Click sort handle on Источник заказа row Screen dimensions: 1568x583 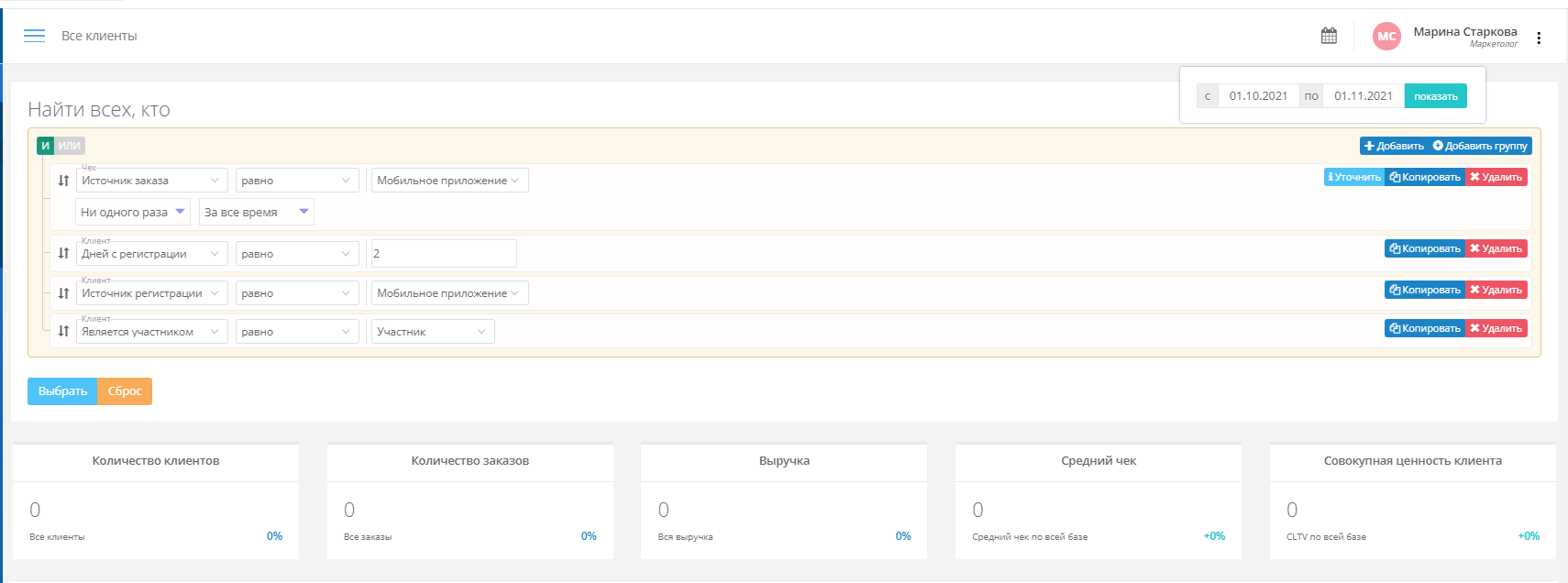click(x=63, y=181)
